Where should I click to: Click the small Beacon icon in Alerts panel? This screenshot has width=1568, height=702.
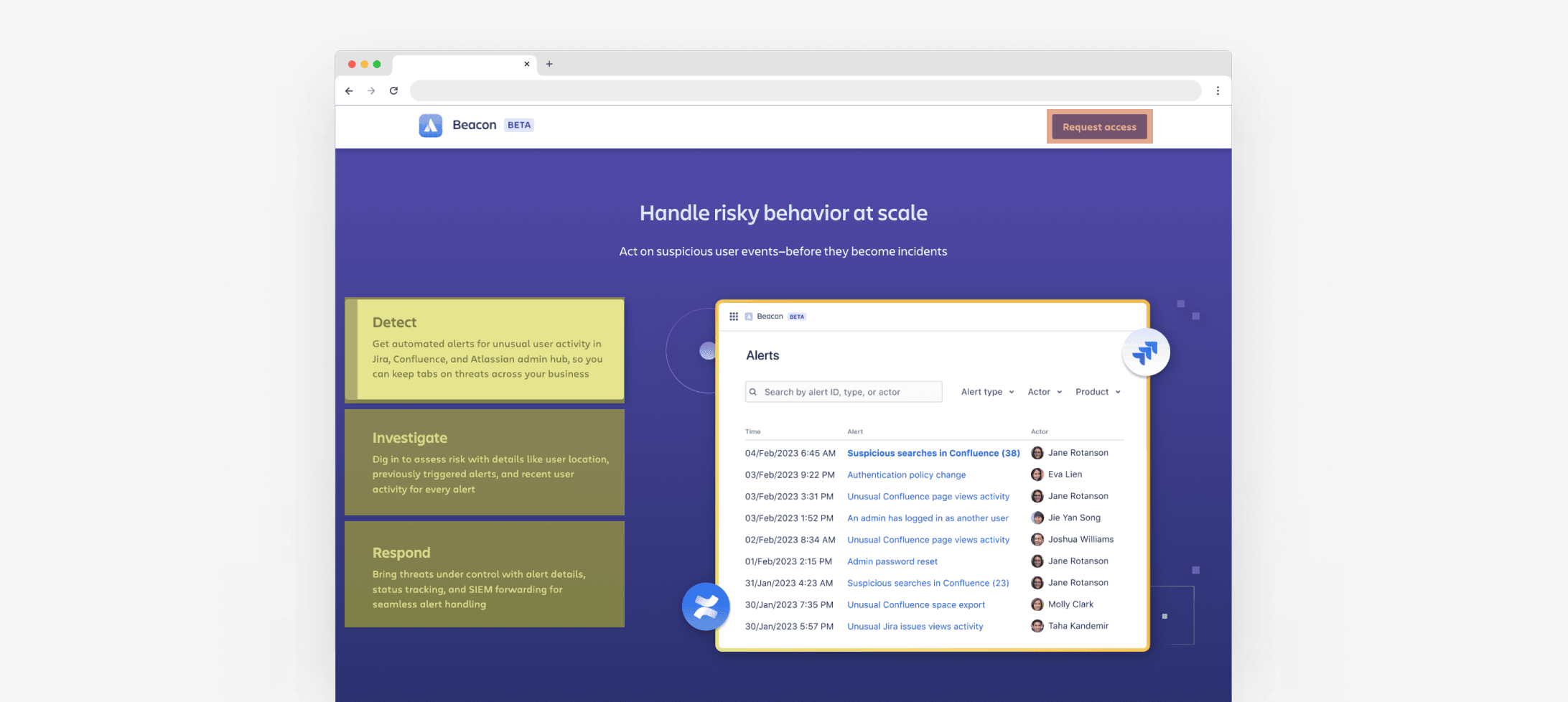pyautogui.click(x=749, y=317)
